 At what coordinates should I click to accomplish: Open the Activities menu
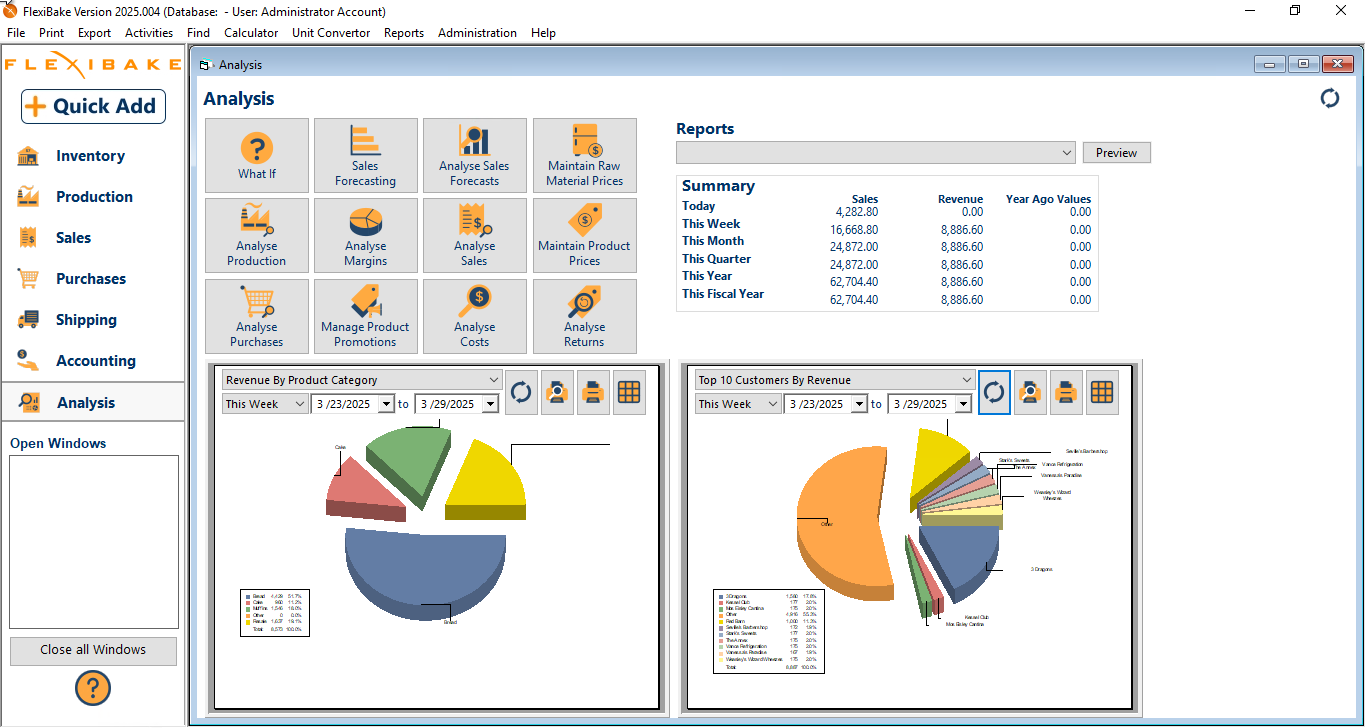point(149,33)
